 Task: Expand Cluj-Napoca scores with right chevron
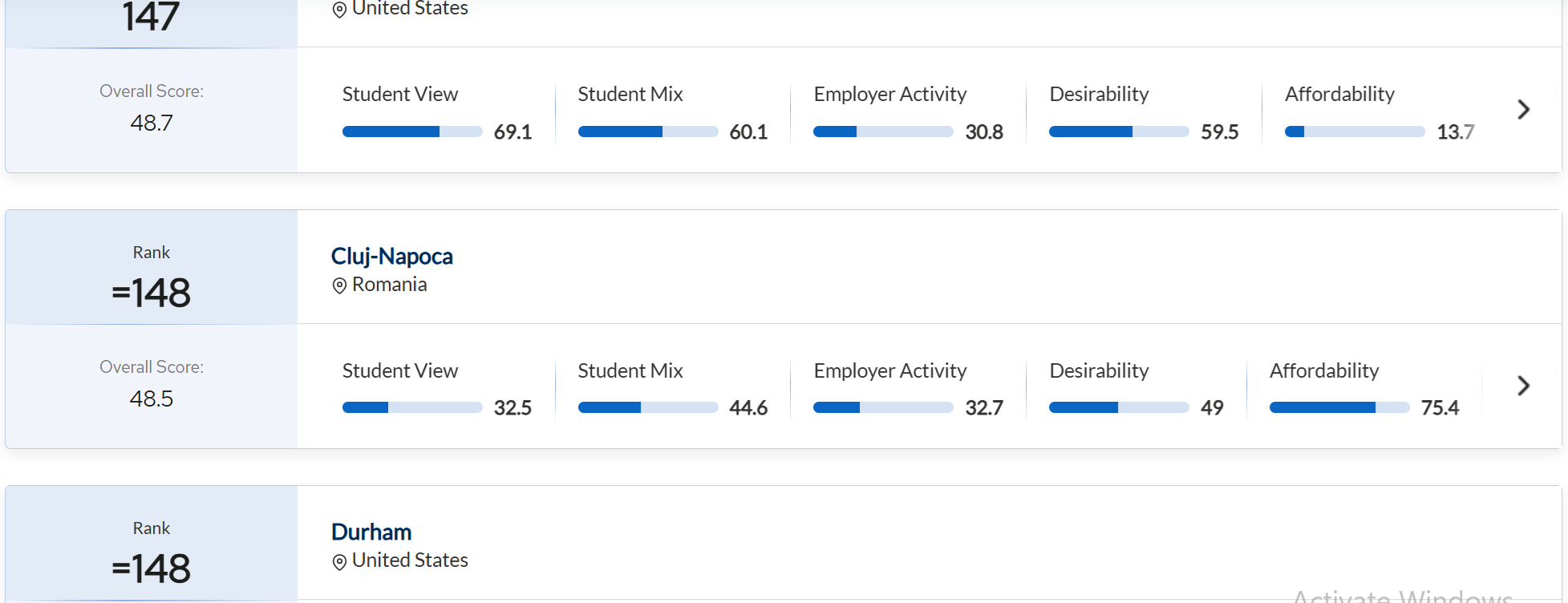[1523, 386]
